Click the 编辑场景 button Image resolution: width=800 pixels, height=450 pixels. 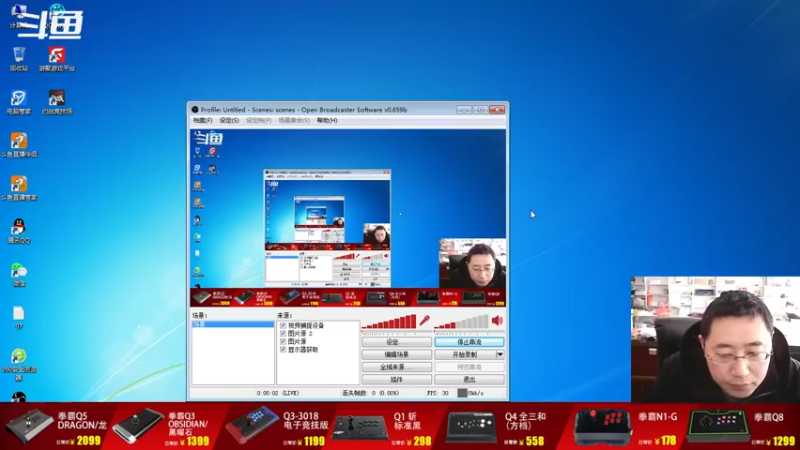[396, 355]
